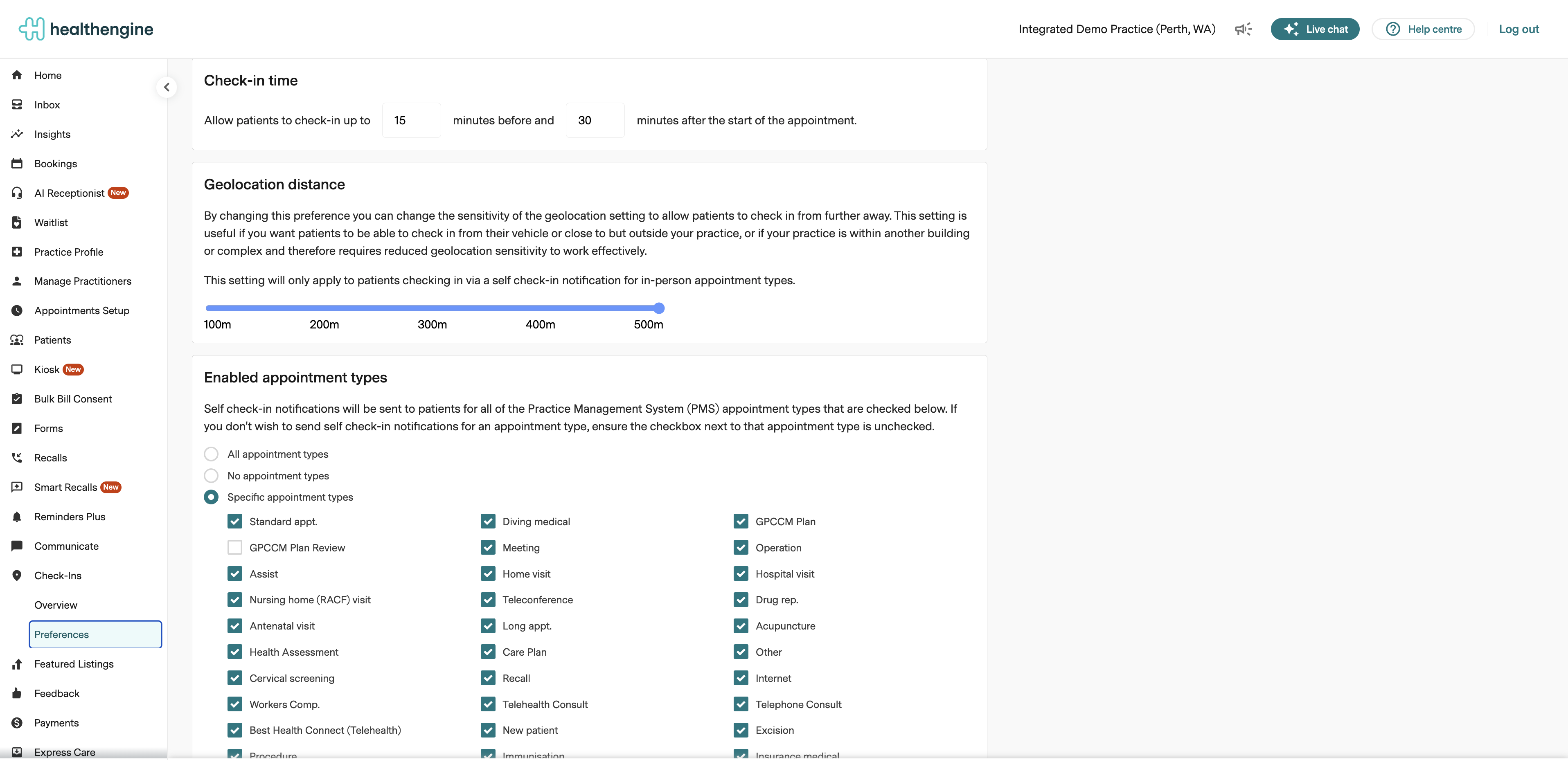Select the No appointment types radio
Screen dimensions: 1568x760
[211, 476]
